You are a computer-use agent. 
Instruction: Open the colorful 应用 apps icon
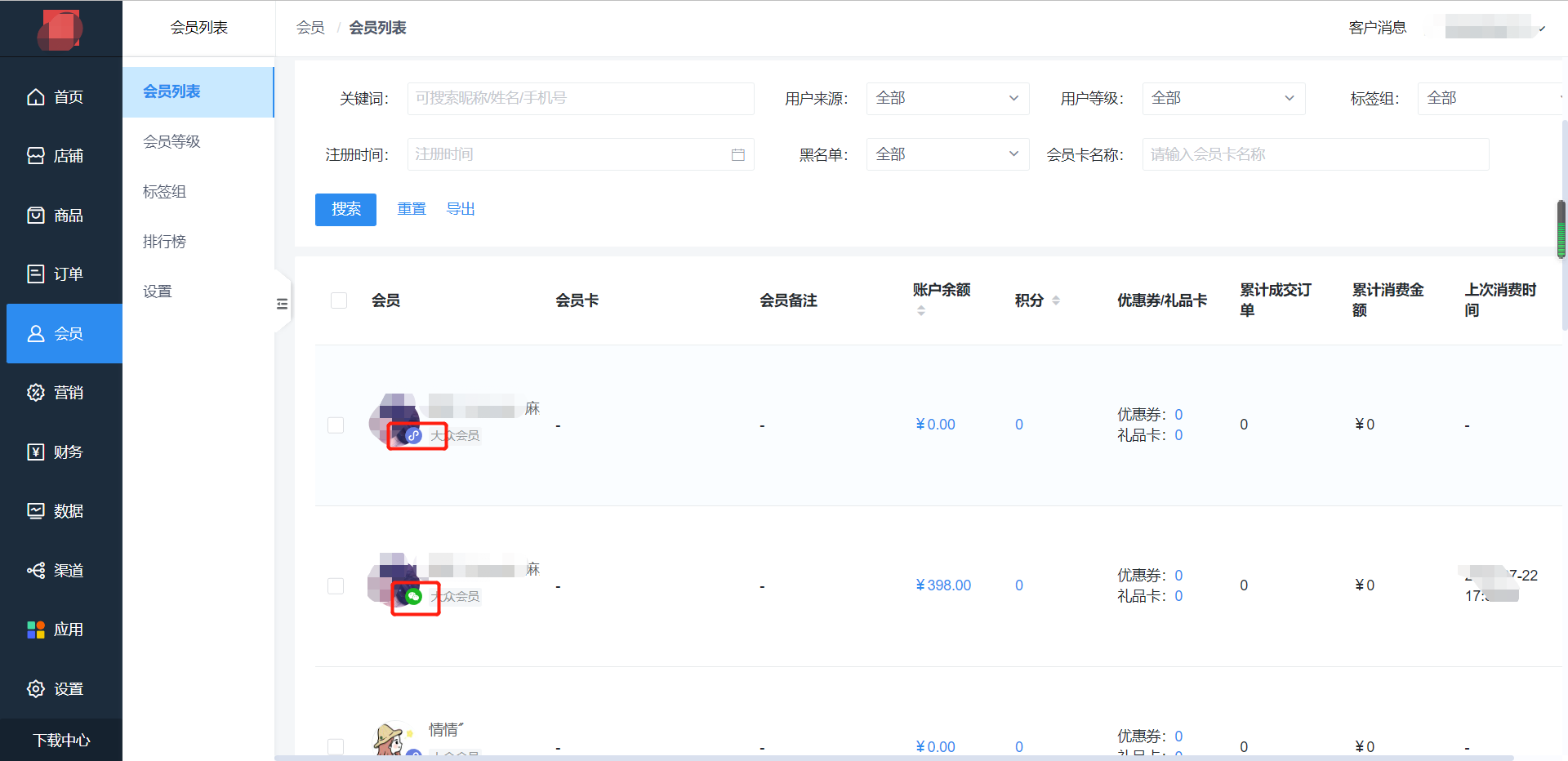(36, 630)
